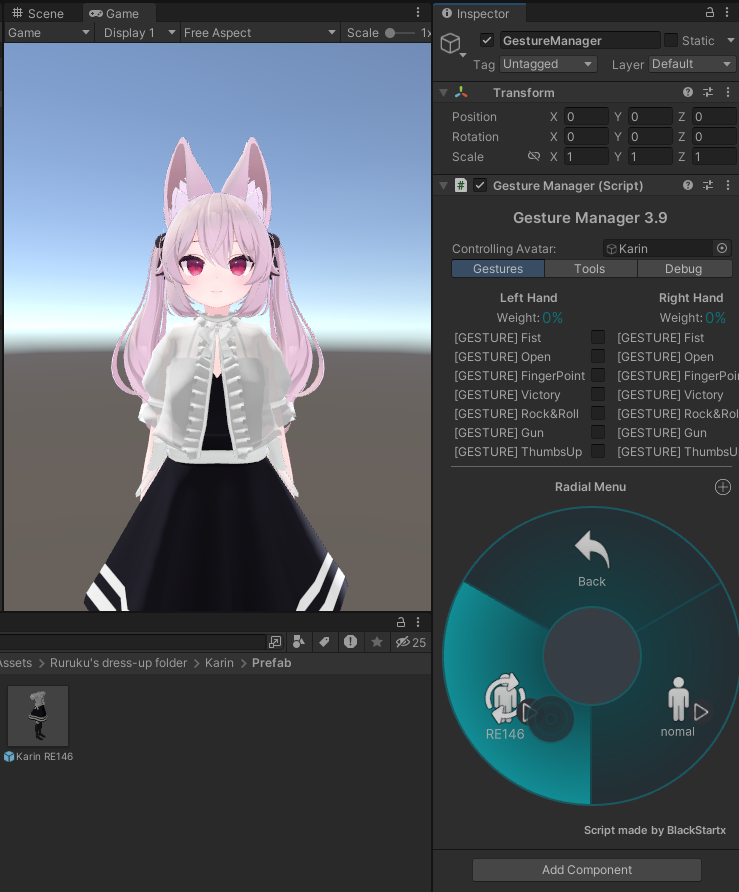Select the nomal radial menu item
Image resolution: width=739 pixels, height=892 pixels.
click(x=678, y=707)
